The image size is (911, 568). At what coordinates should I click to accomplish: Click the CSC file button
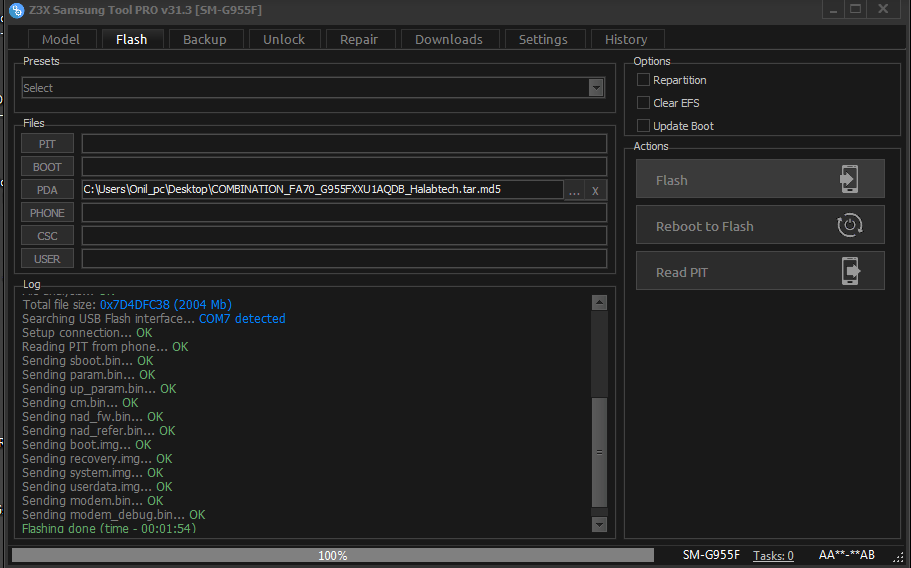tap(47, 236)
